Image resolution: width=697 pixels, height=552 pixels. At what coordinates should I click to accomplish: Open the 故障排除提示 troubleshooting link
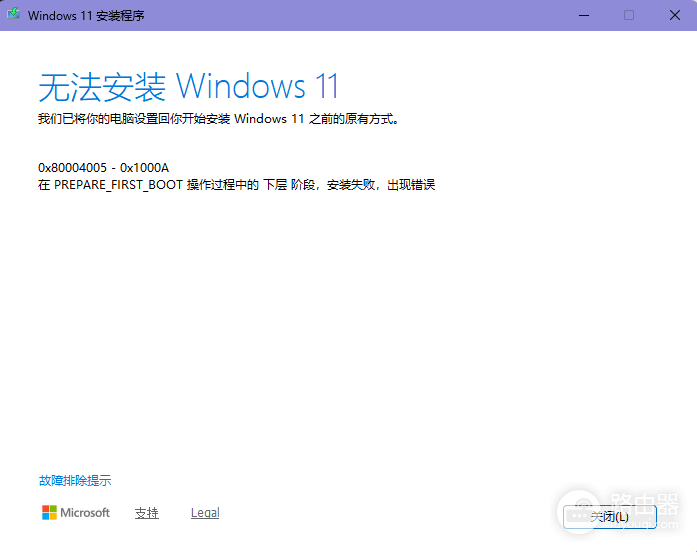click(x=75, y=480)
